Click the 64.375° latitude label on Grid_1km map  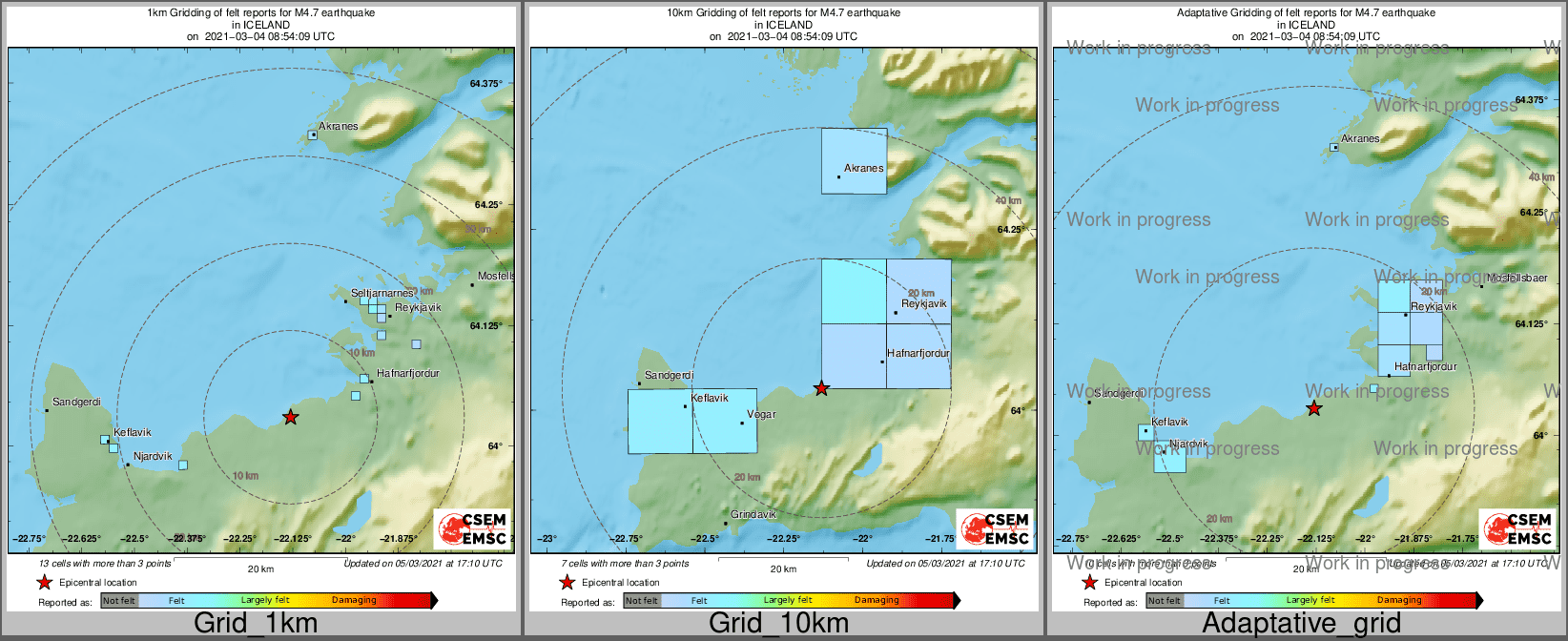[485, 83]
